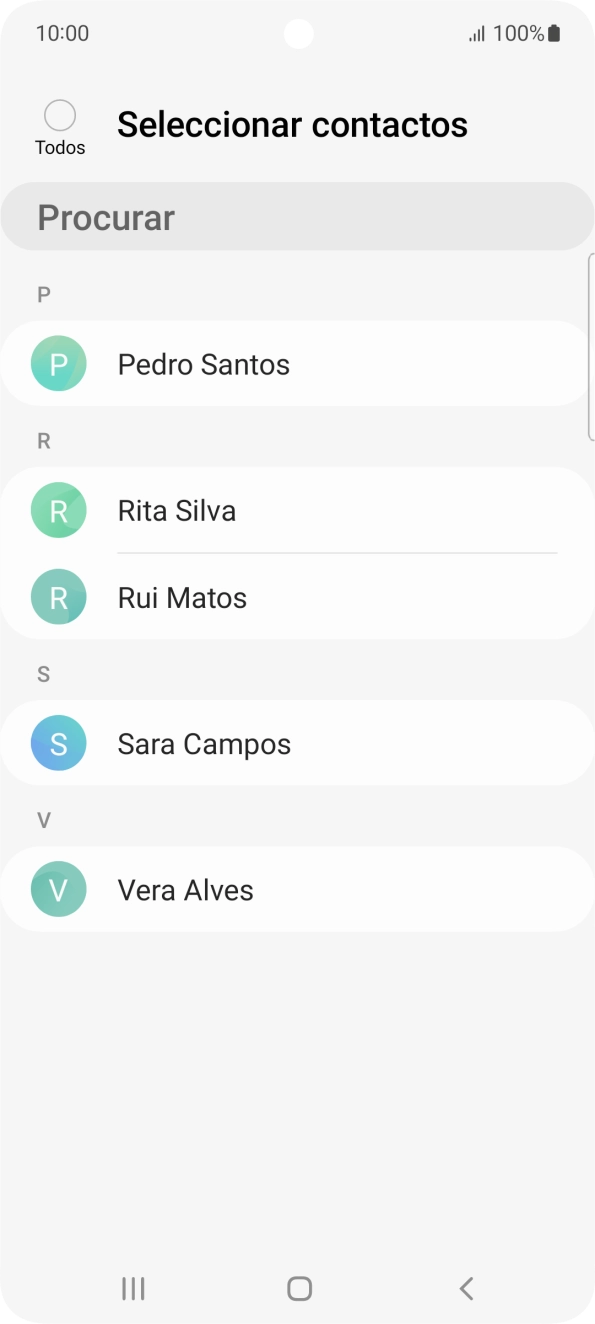The width and height of the screenshot is (595, 1324).
Task: Tap Pedro Santos' avatar icon
Action: 58,364
